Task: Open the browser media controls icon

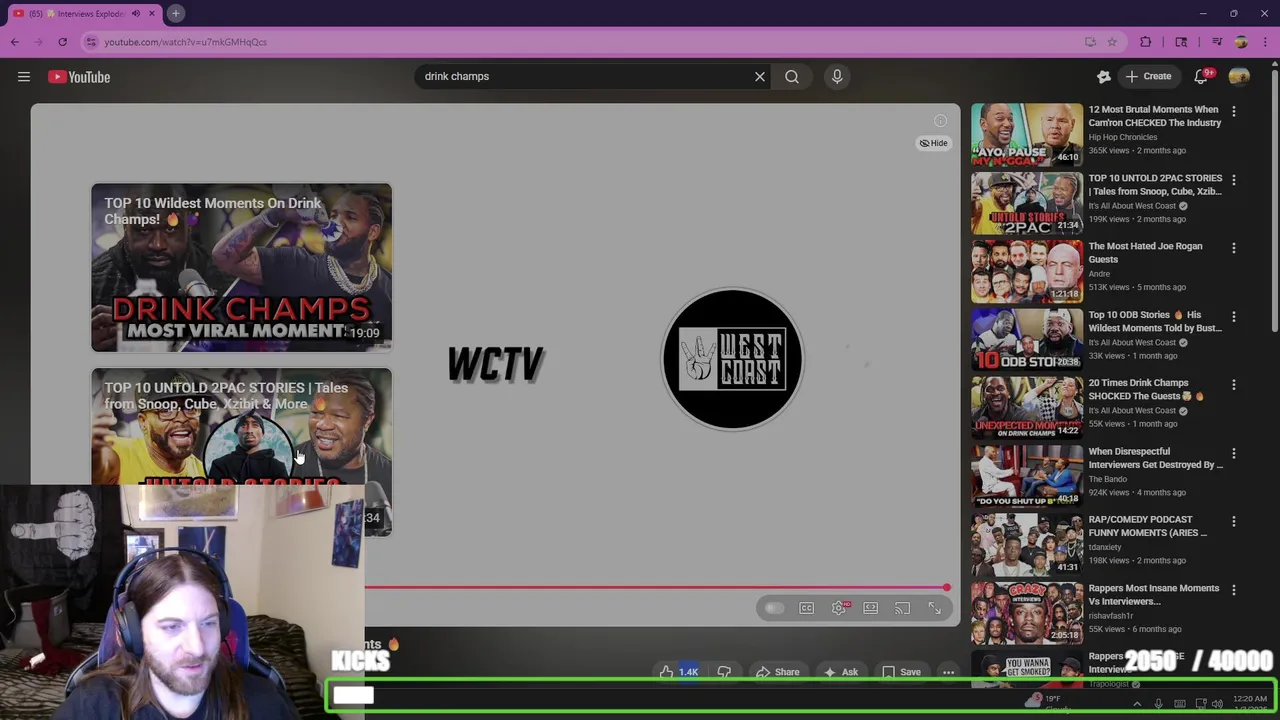Action: [1217, 42]
